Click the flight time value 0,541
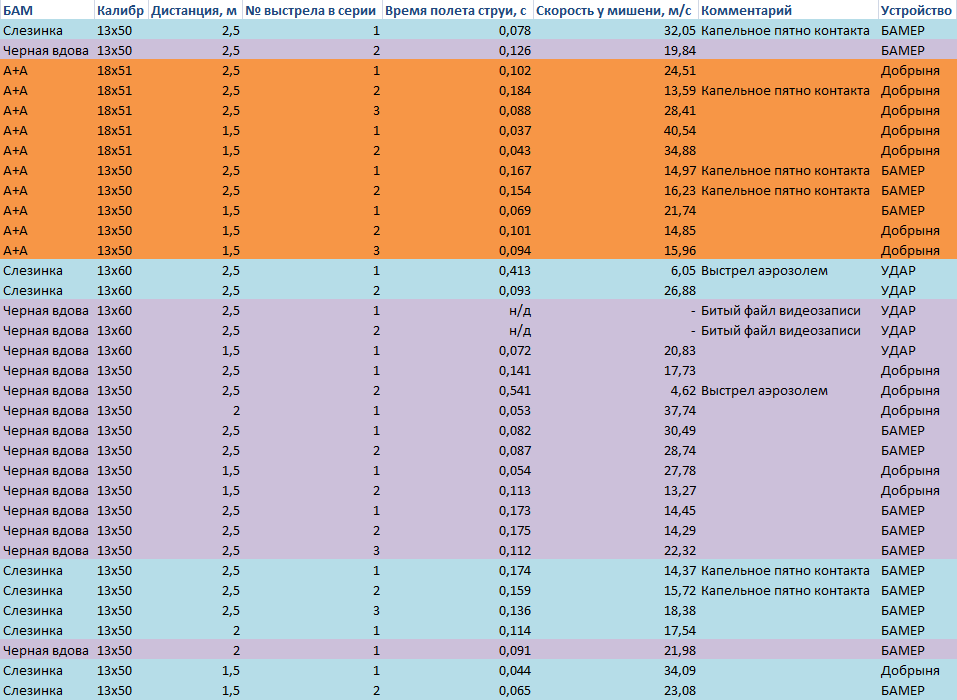 coord(514,391)
